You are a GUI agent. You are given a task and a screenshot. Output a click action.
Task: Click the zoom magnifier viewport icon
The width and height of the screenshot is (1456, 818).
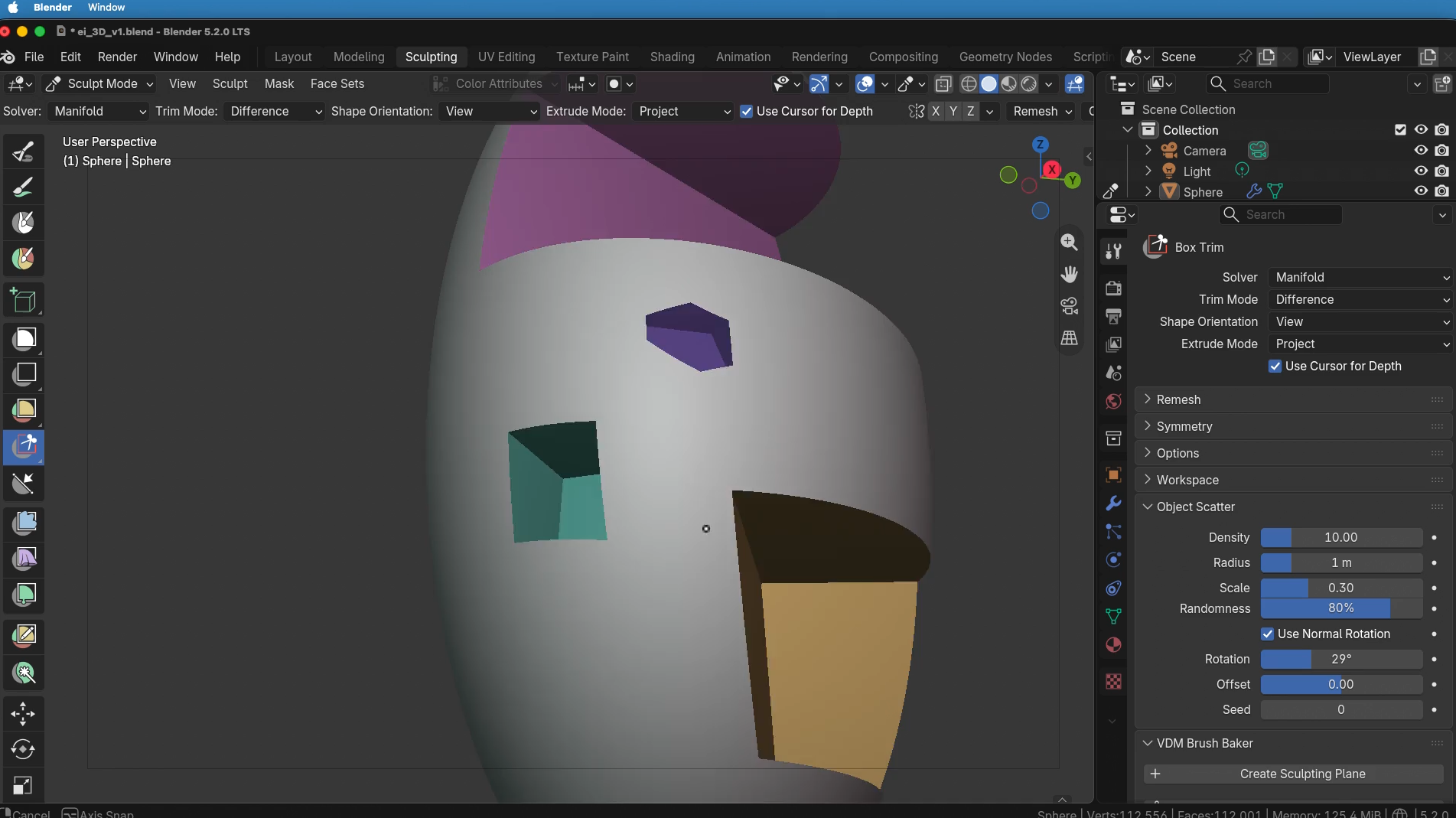pos(1070,243)
